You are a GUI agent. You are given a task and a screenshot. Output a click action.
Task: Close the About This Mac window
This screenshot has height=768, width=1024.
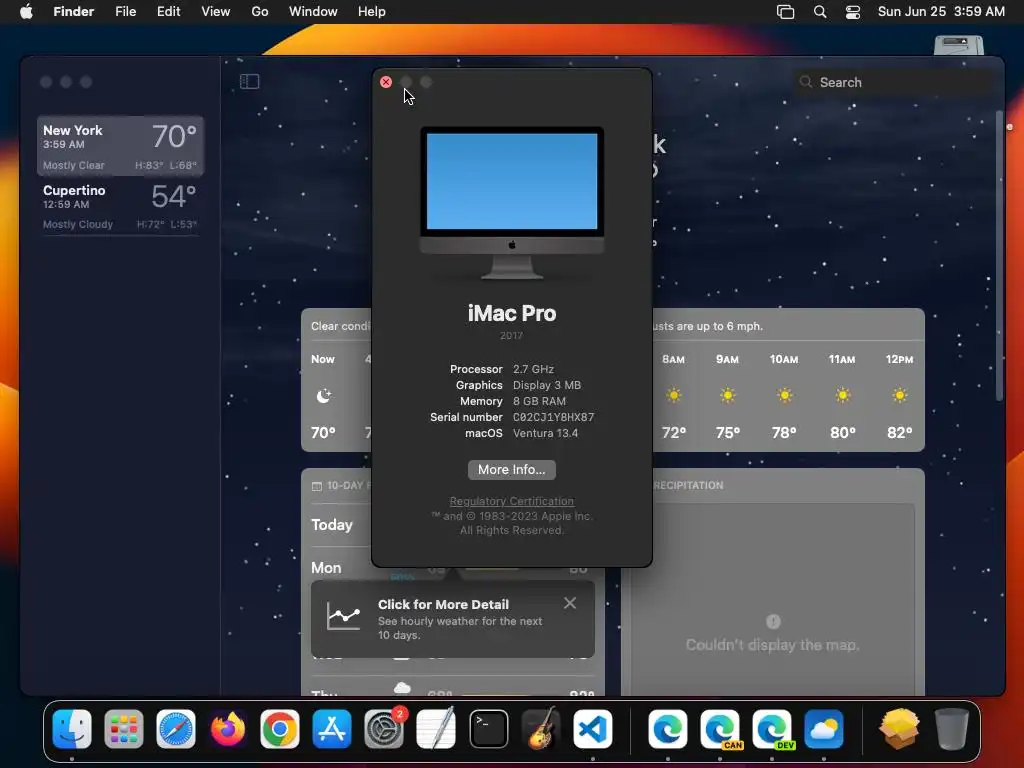click(x=386, y=82)
